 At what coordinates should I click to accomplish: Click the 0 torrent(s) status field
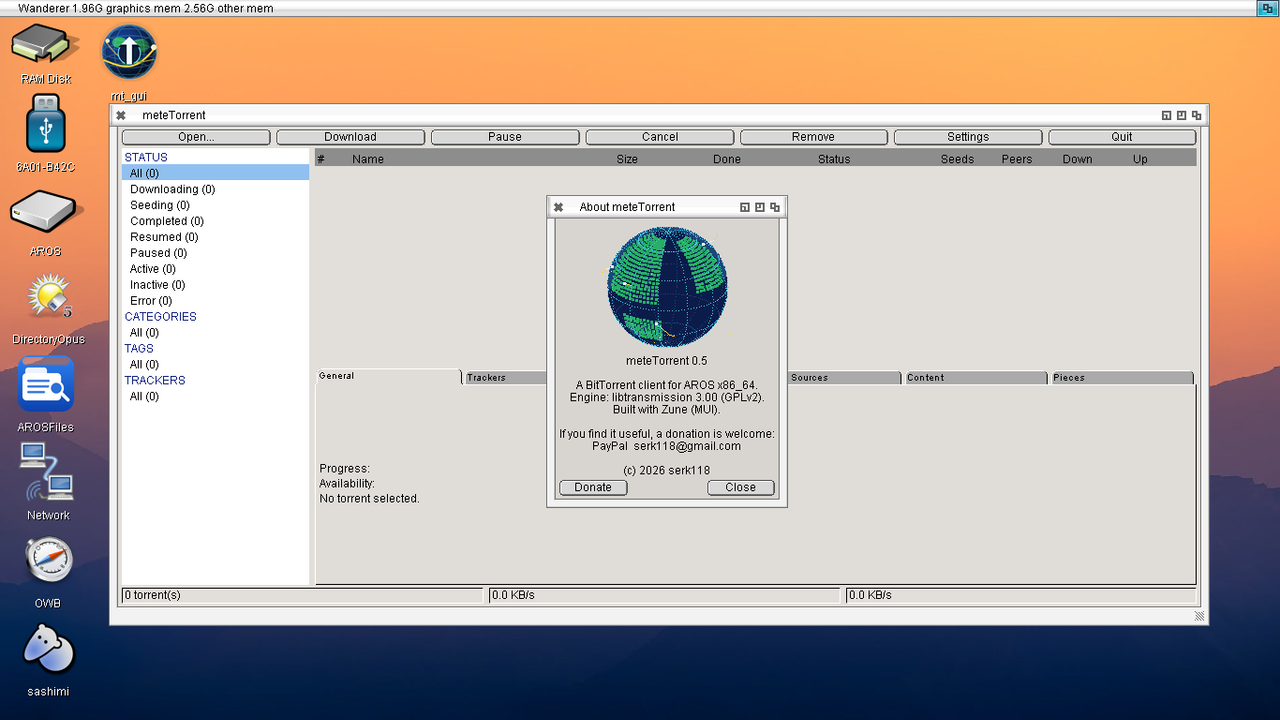point(302,595)
